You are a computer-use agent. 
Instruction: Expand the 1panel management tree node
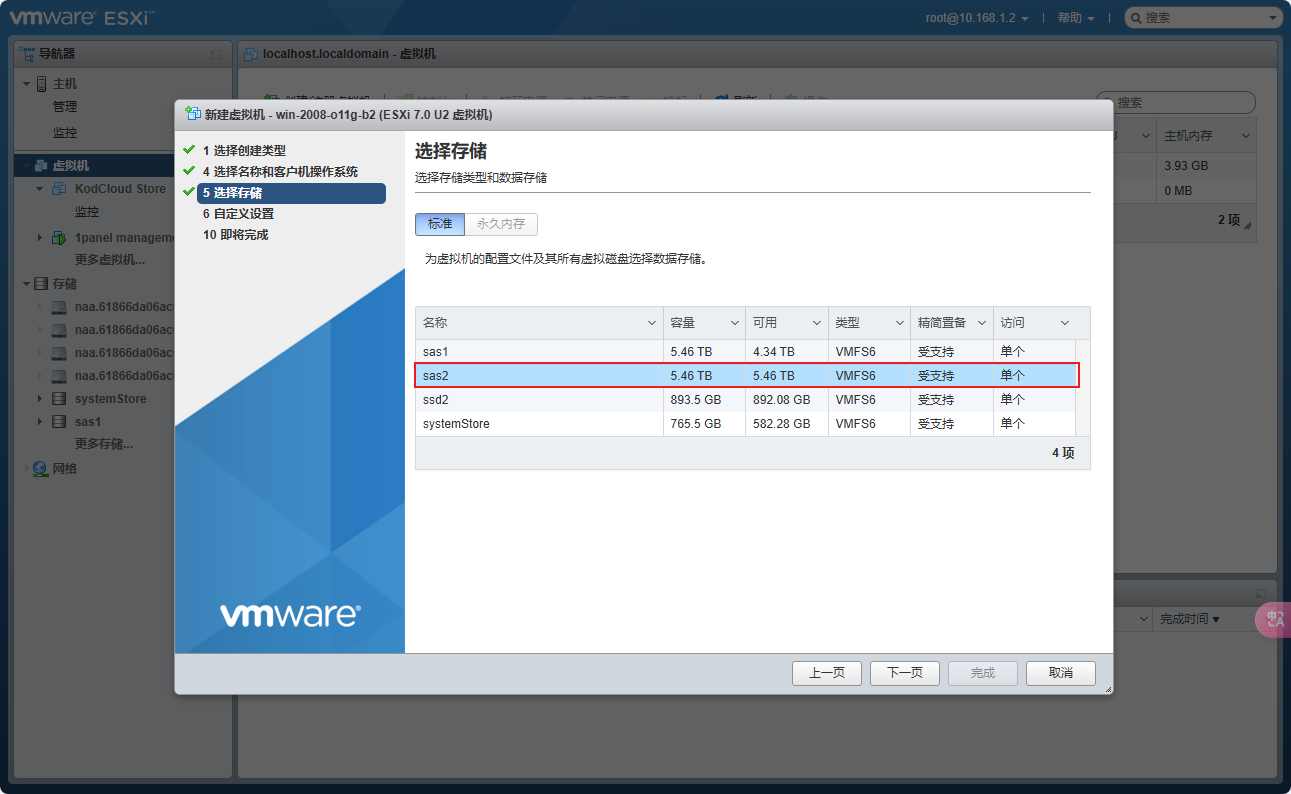(x=40, y=238)
